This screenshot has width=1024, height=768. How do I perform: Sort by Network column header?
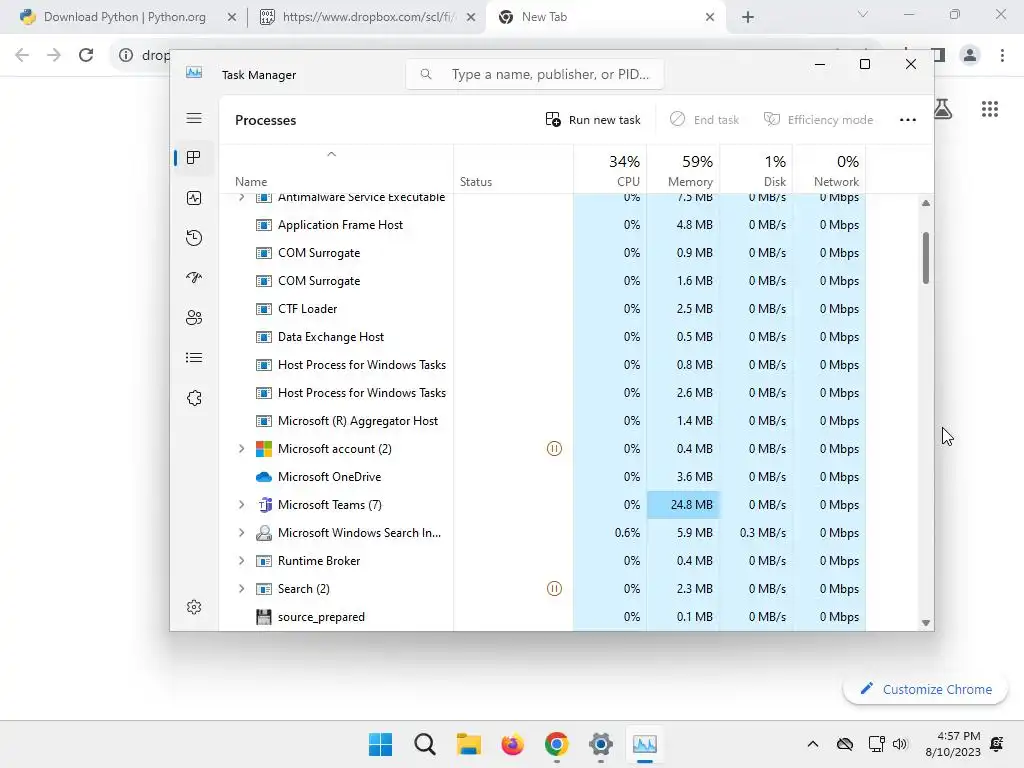[x=829, y=170]
